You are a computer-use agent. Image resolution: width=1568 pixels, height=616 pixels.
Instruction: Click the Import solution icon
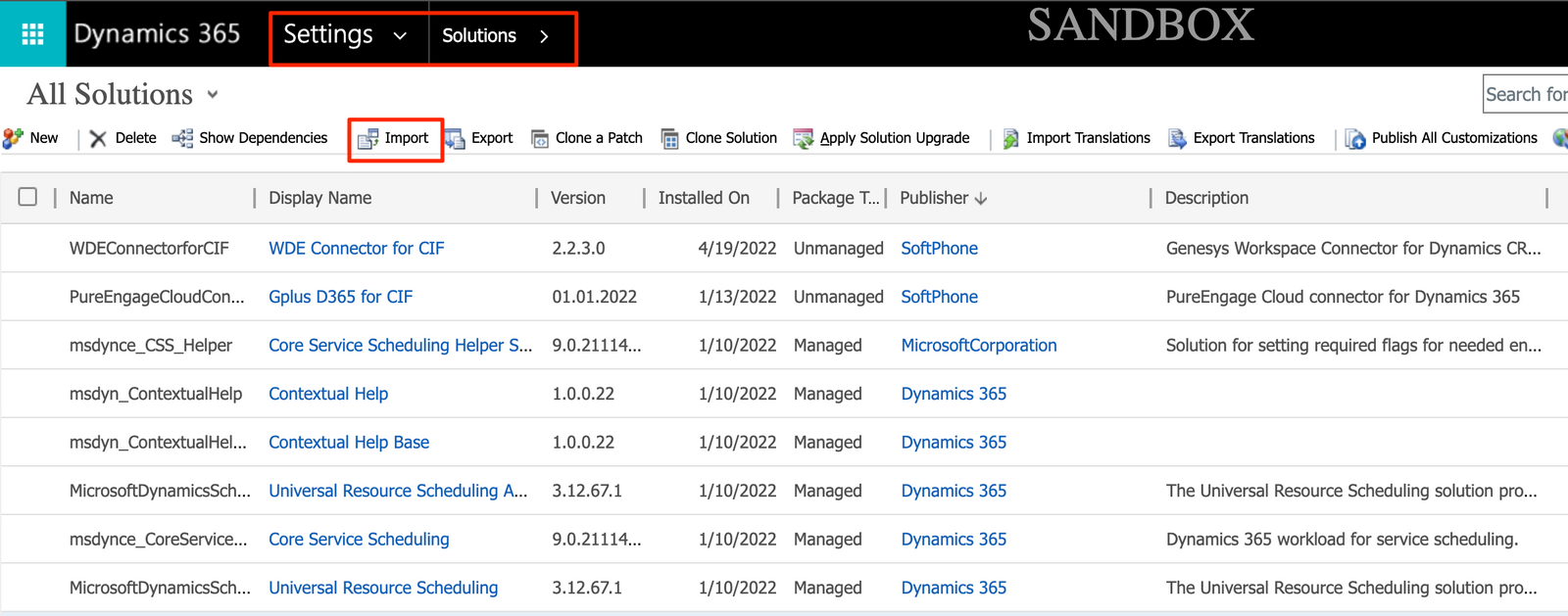pyautogui.click(x=367, y=139)
